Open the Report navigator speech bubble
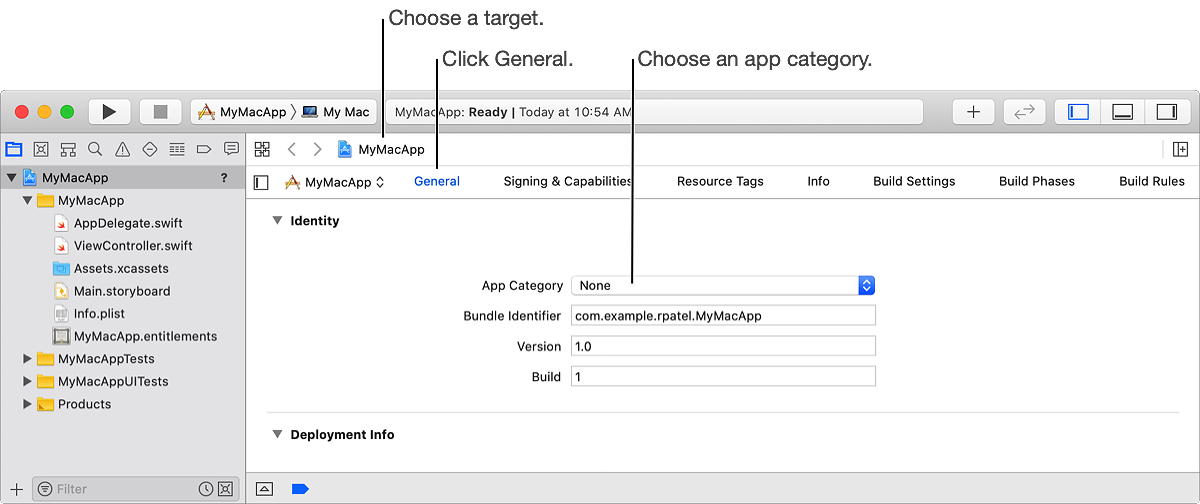This screenshot has width=1200, height=504. (x=231, y=149)
